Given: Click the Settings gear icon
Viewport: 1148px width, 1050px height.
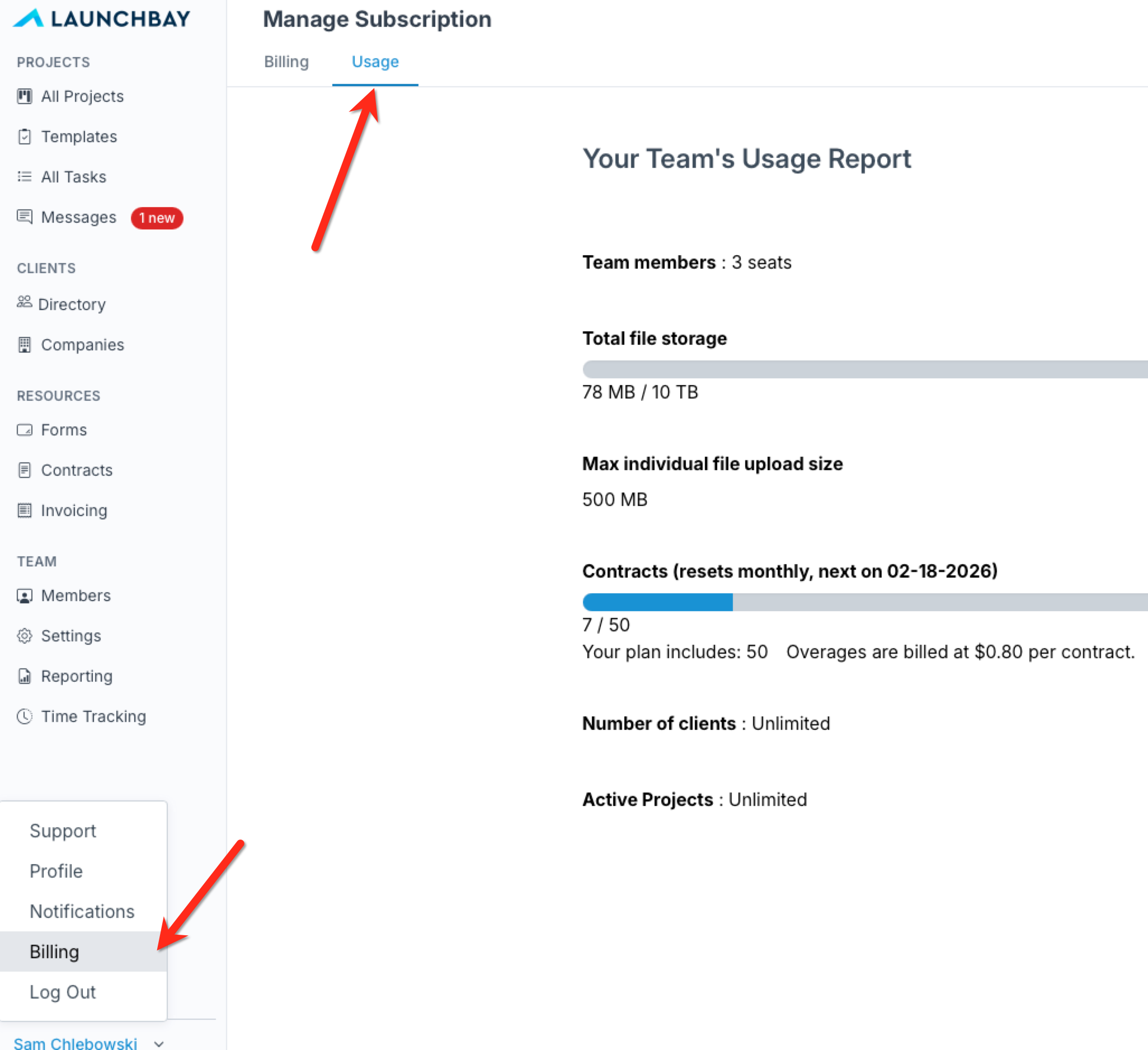Looking at the screenshot, I should pyautogui.click(x=25, y=636).
